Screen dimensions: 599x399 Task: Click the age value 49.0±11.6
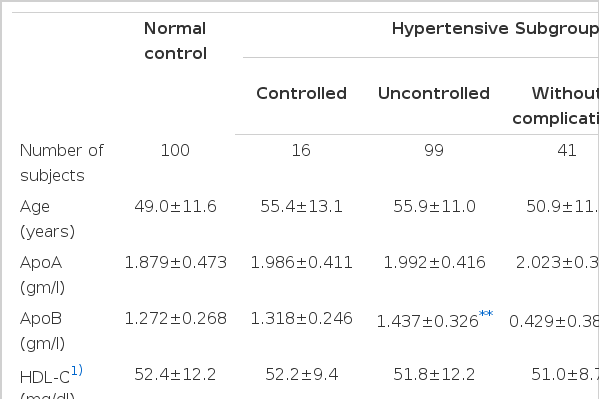pyautogui.click(x=175, y=206)
